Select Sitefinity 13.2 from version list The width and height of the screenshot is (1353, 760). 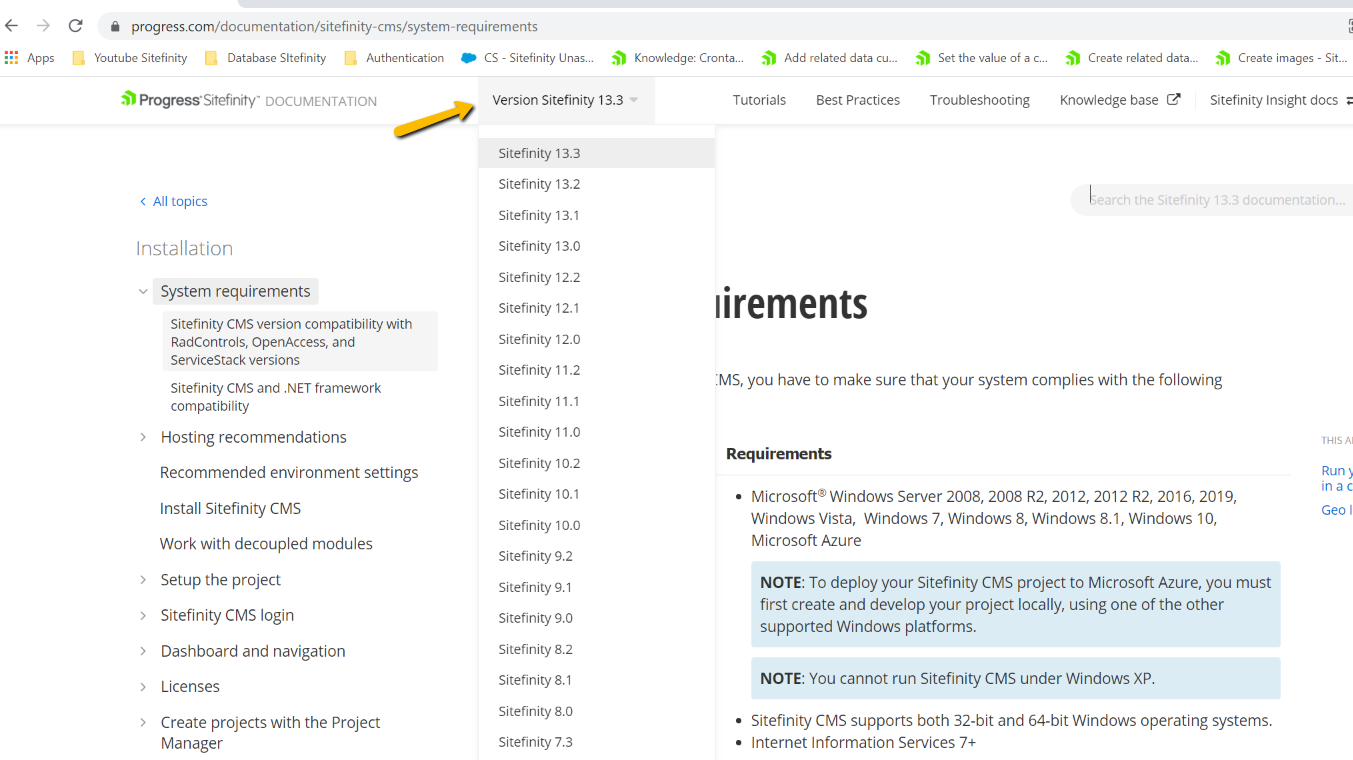click(597, 184)
